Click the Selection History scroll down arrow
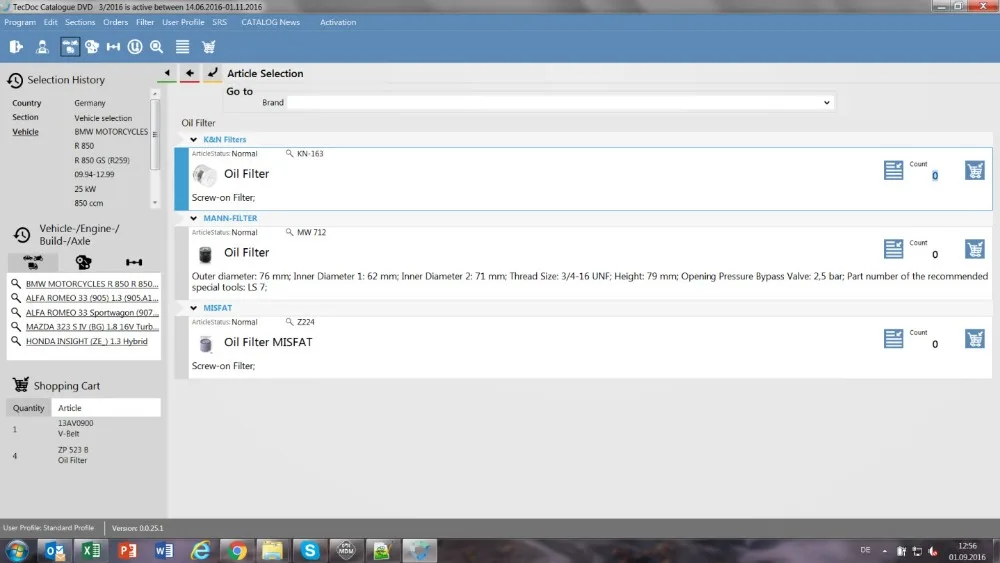The width and height of the screenshot is (1000, 563). 155,203
